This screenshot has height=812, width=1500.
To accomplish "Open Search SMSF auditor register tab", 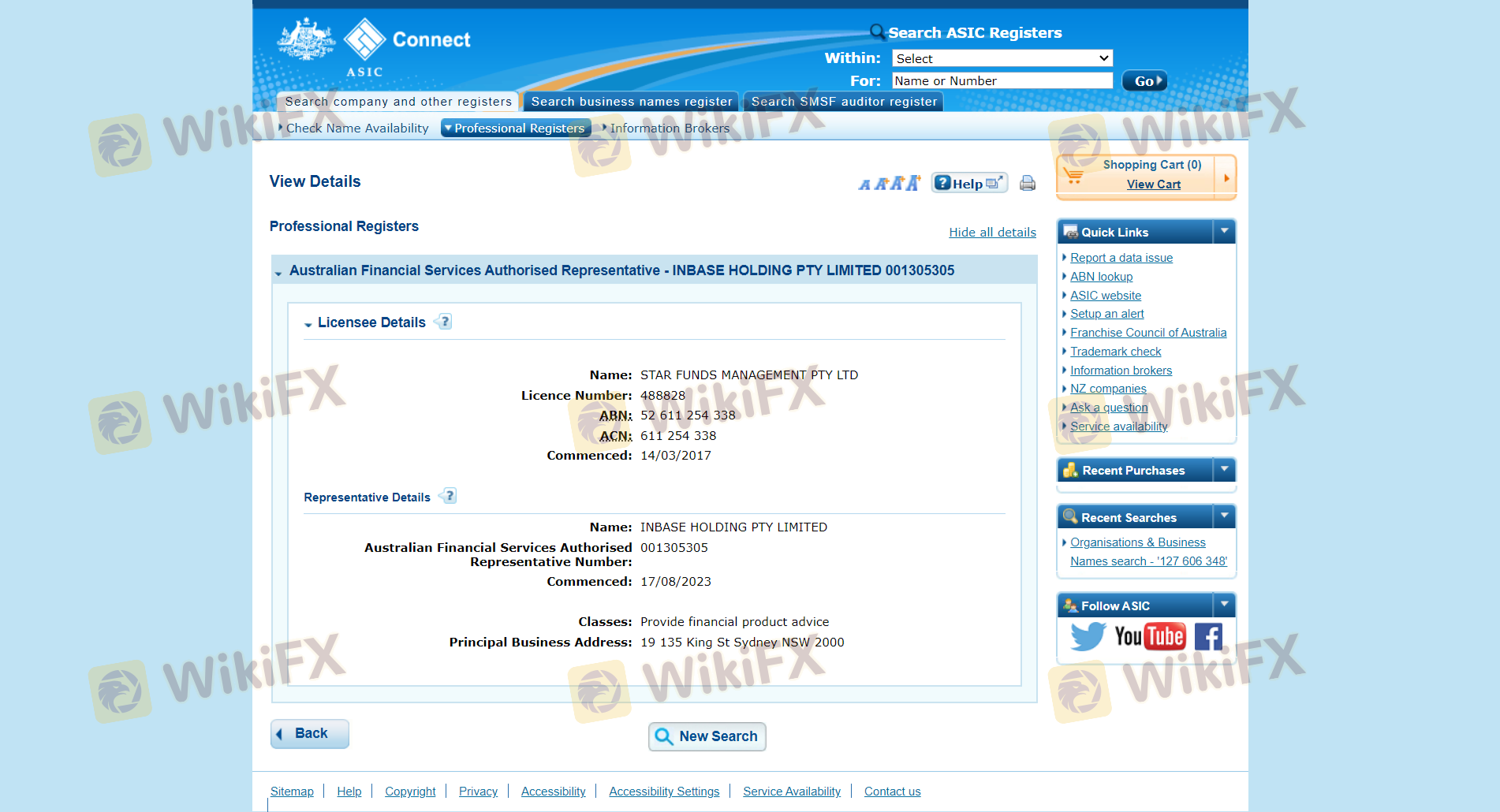I will (x=843, y=102).
